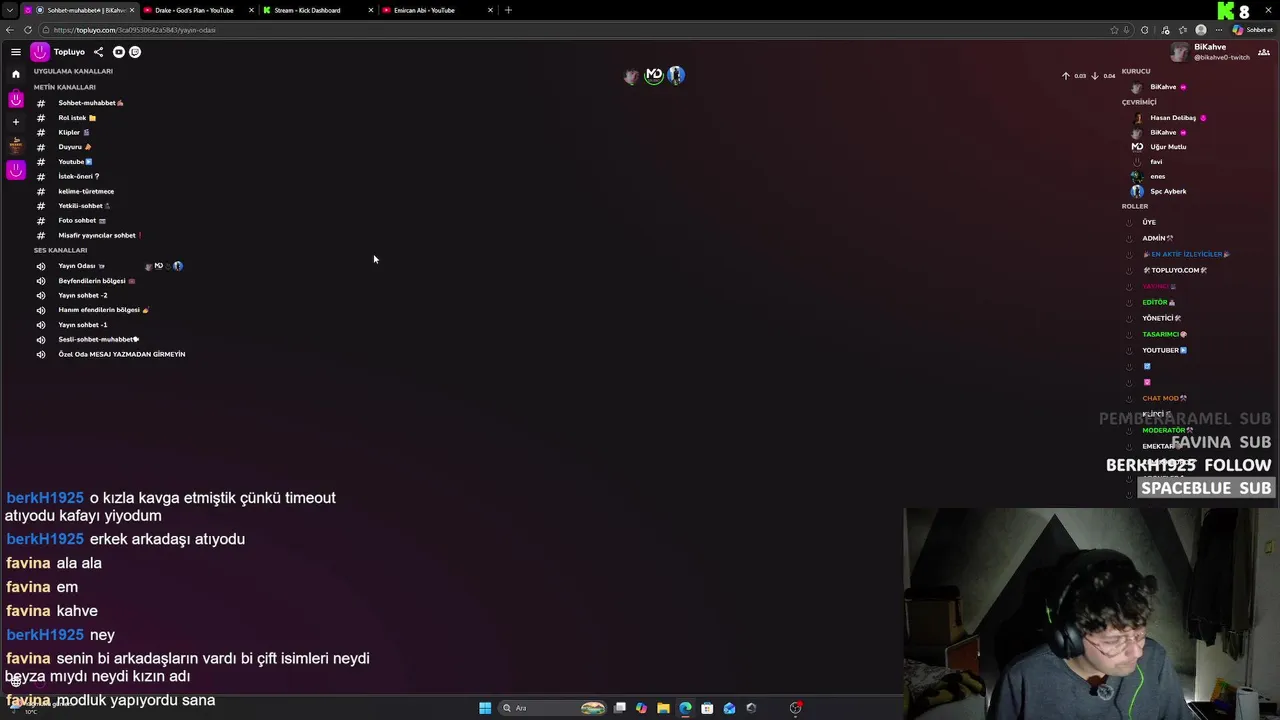Collapse the METİN KANALLARI category

pyautogui.click(x=65, y=87)
